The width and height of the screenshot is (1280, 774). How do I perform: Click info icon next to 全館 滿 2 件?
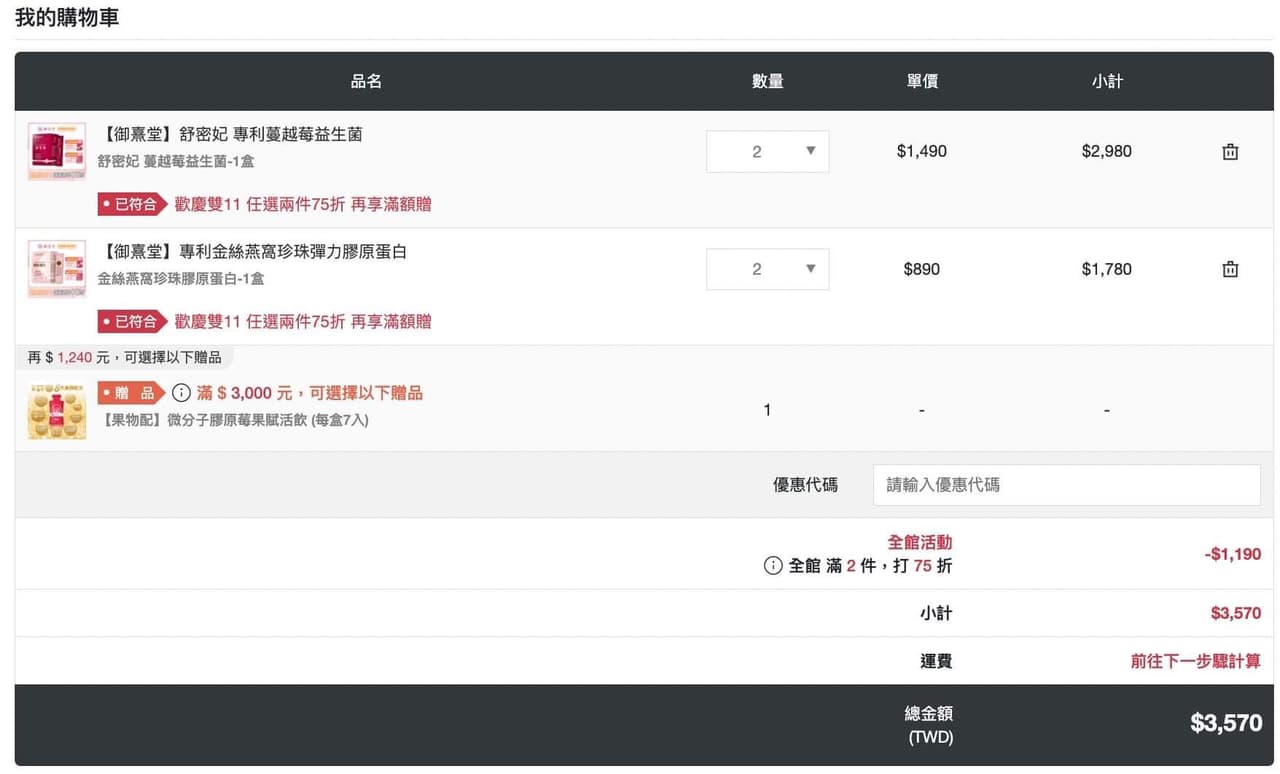773,566
